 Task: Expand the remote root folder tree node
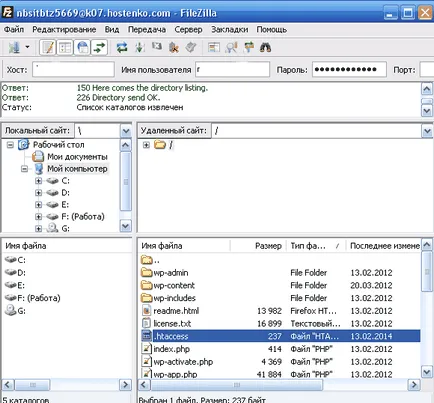pos(146,145)
